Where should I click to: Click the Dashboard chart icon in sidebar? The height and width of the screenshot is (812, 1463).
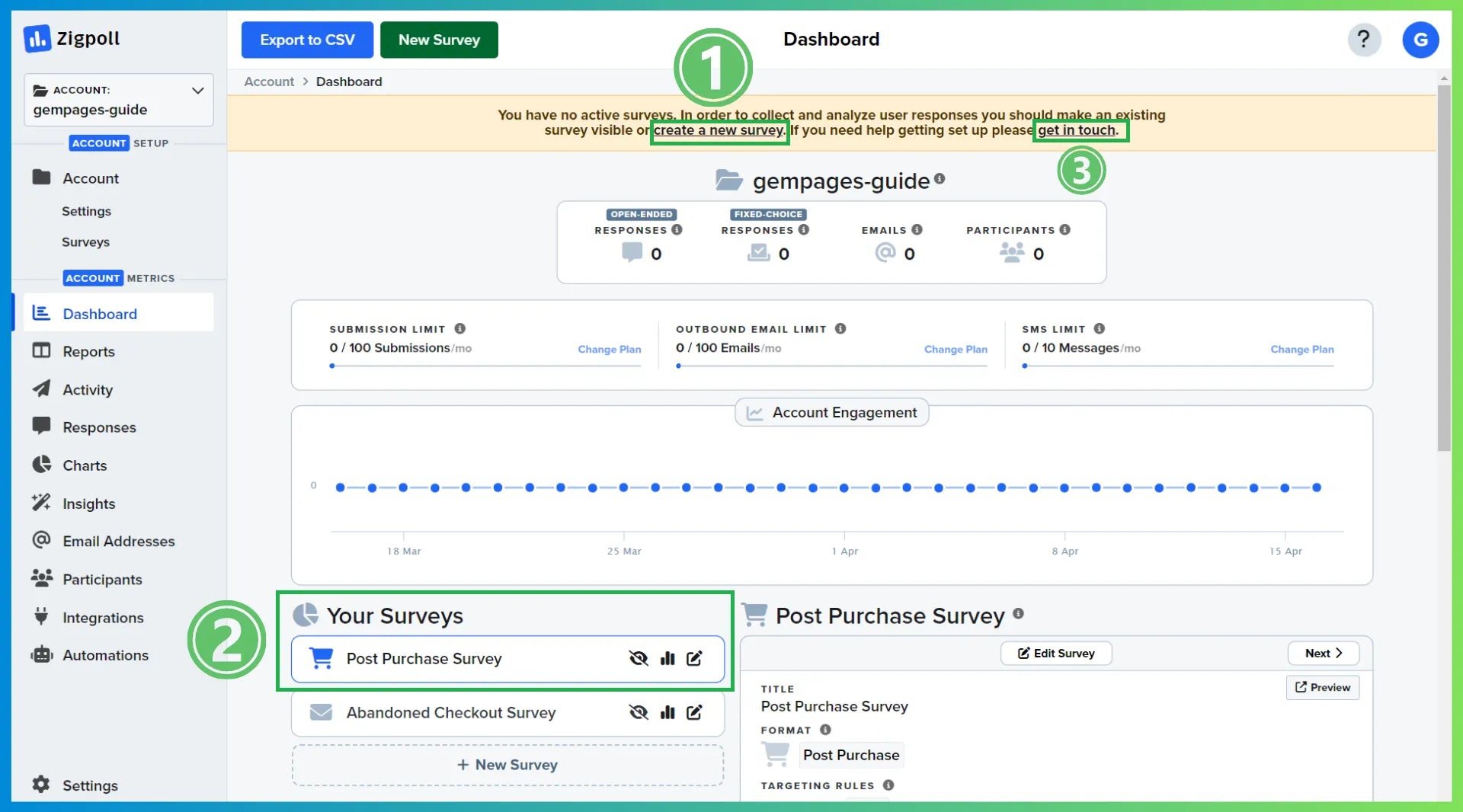click(x=41, y=313)
